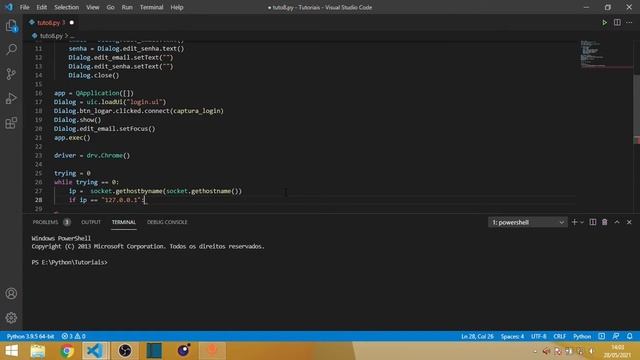Click Python 3.9.5 64-bit interpreter selector
640x360 pixels.
(31, 336)
